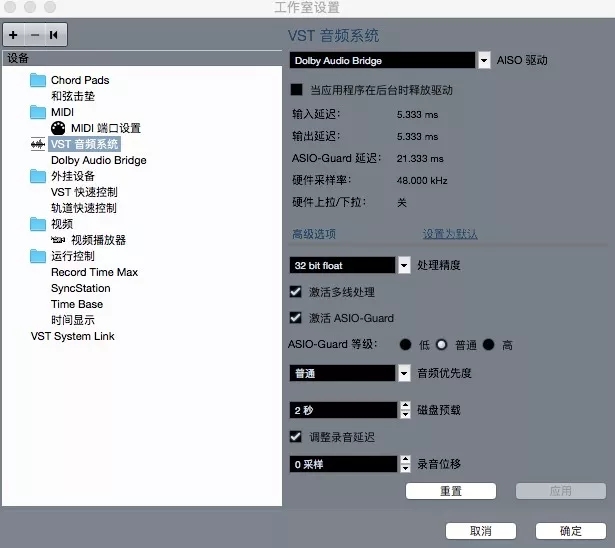Open the 外挂设备 folder icon
The height and width of the screenshot is (548, 615).
[x=38, y=176]
